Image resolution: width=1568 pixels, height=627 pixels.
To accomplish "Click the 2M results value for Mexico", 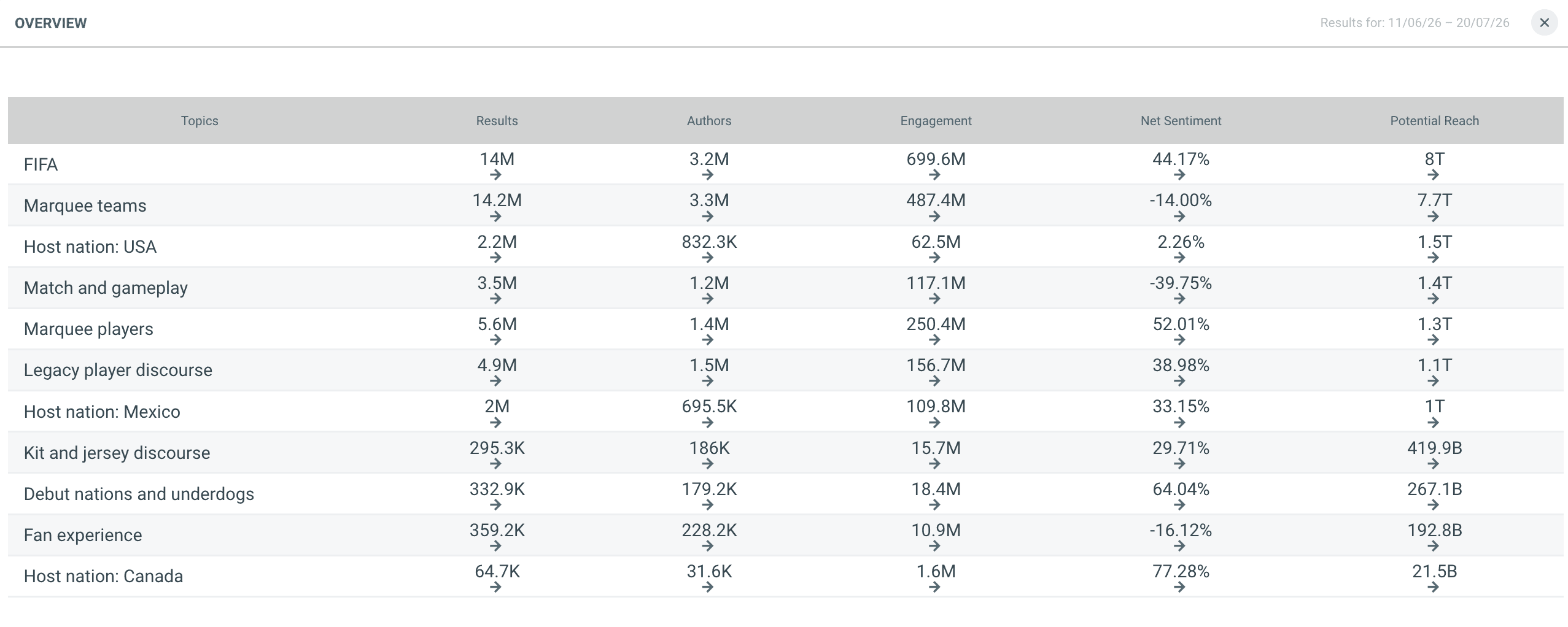I will 497,406.
